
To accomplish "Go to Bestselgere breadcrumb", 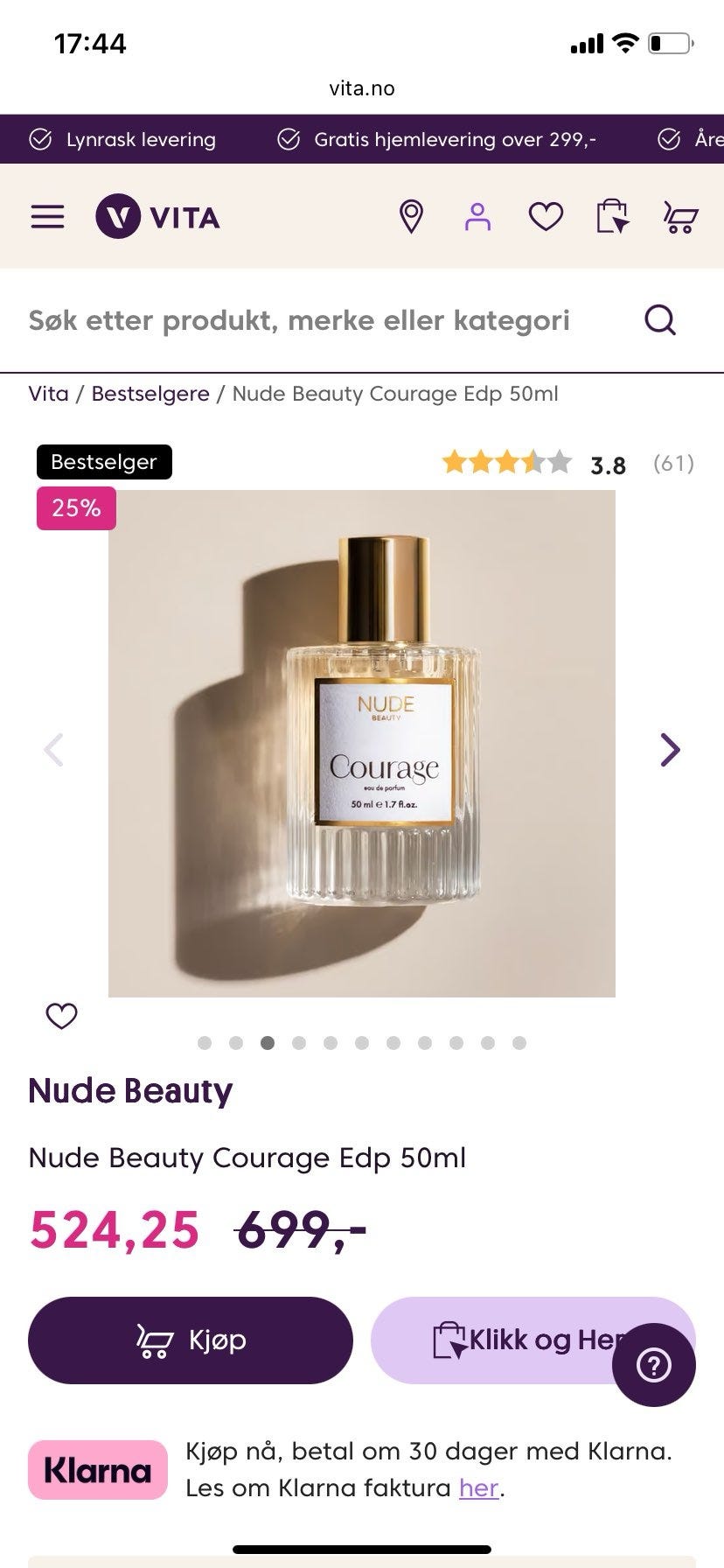I will 150,394.
